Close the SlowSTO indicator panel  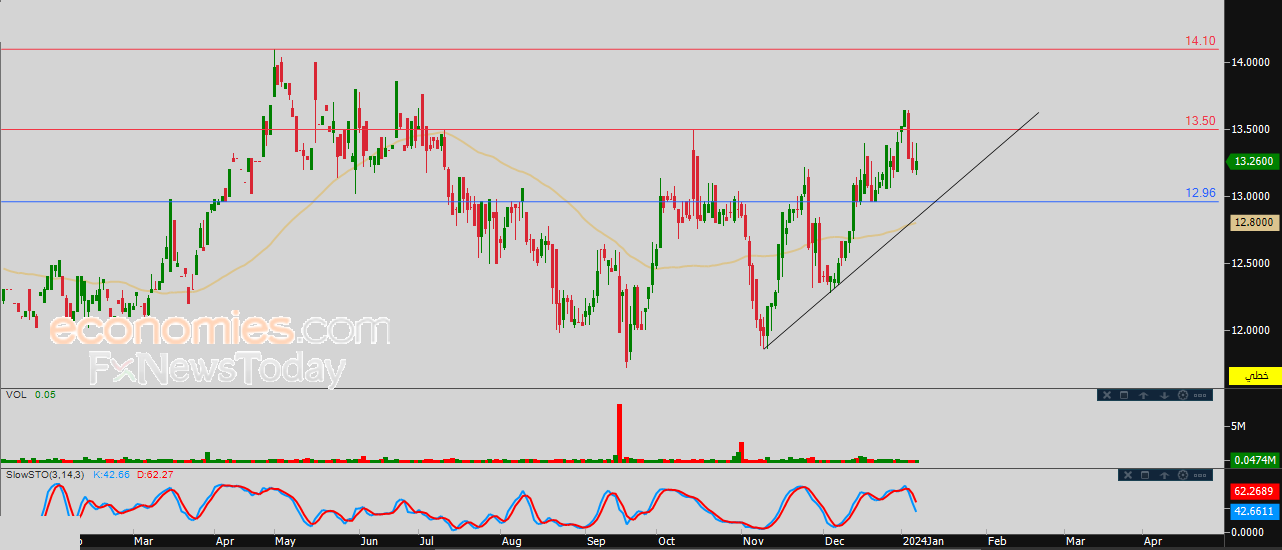pyautogui.click(x=1128, y=475)
